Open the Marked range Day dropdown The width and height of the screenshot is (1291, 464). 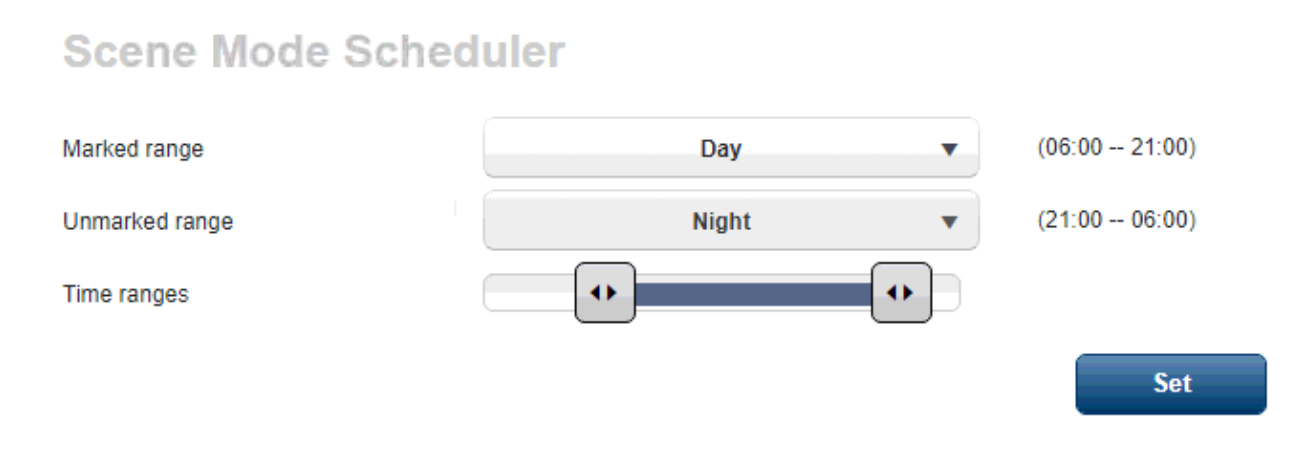720,149
